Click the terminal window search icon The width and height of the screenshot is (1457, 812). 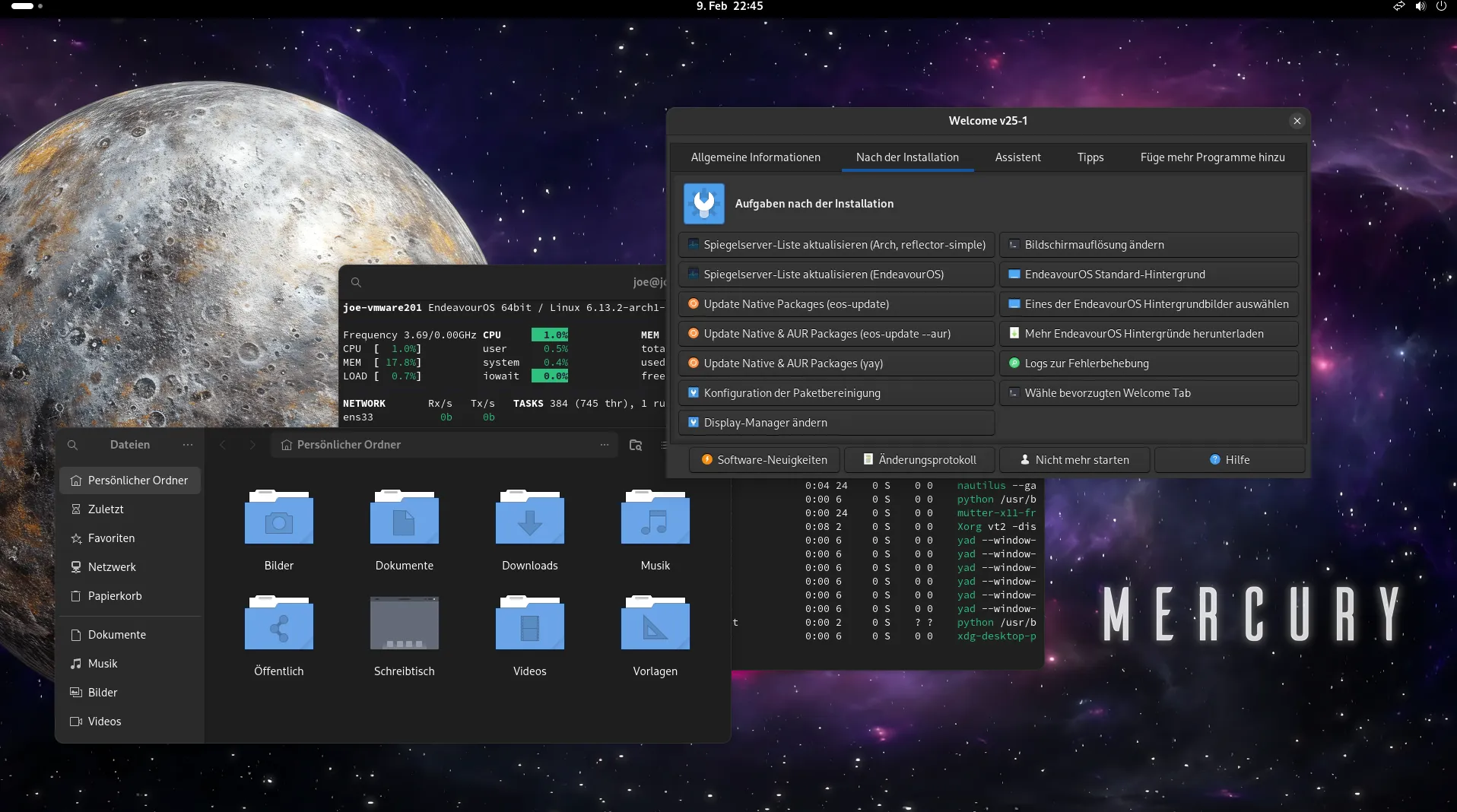356,282
